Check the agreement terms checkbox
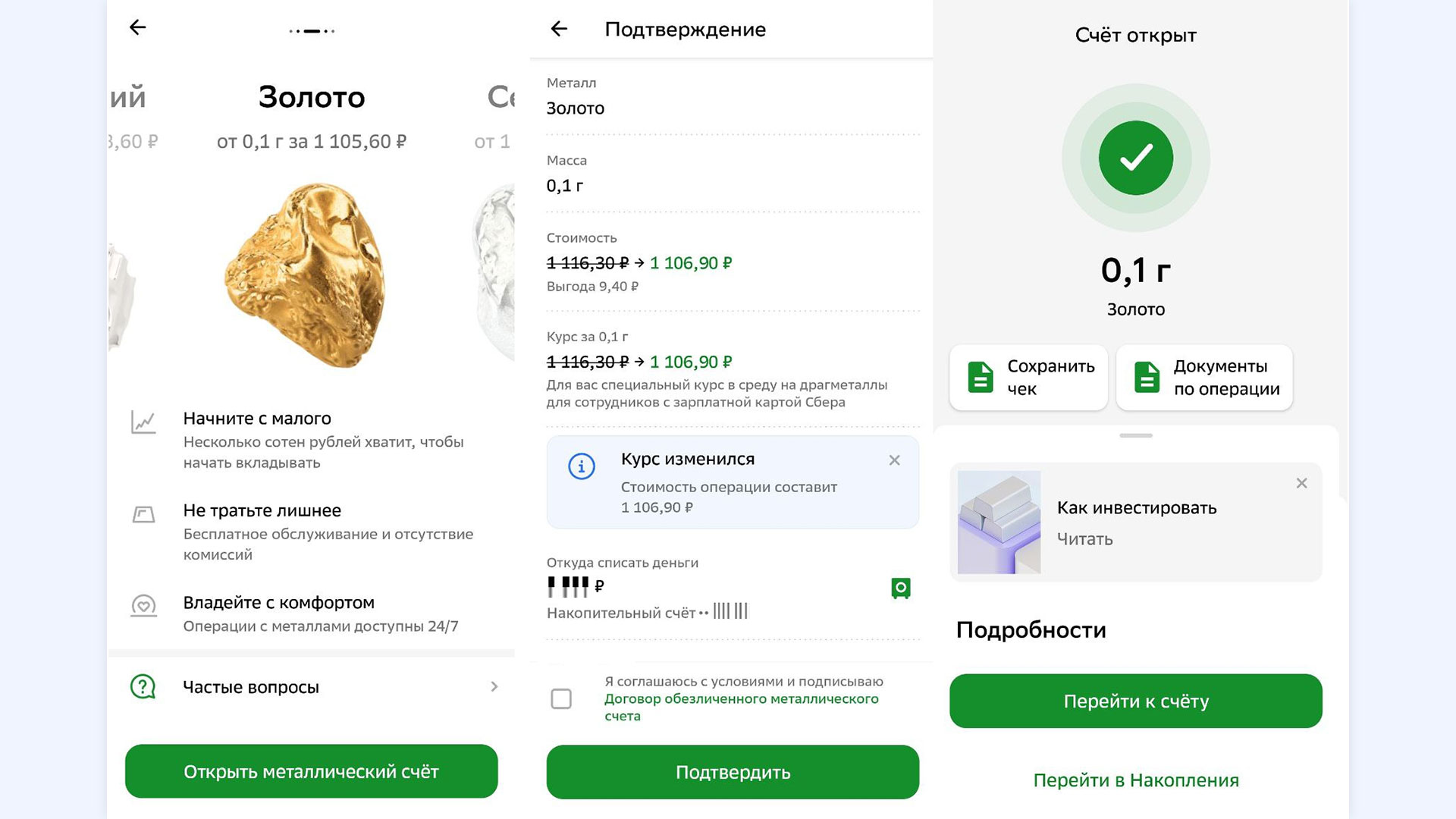The height and width of the screenshot is (819, 1456). (561, 698)
